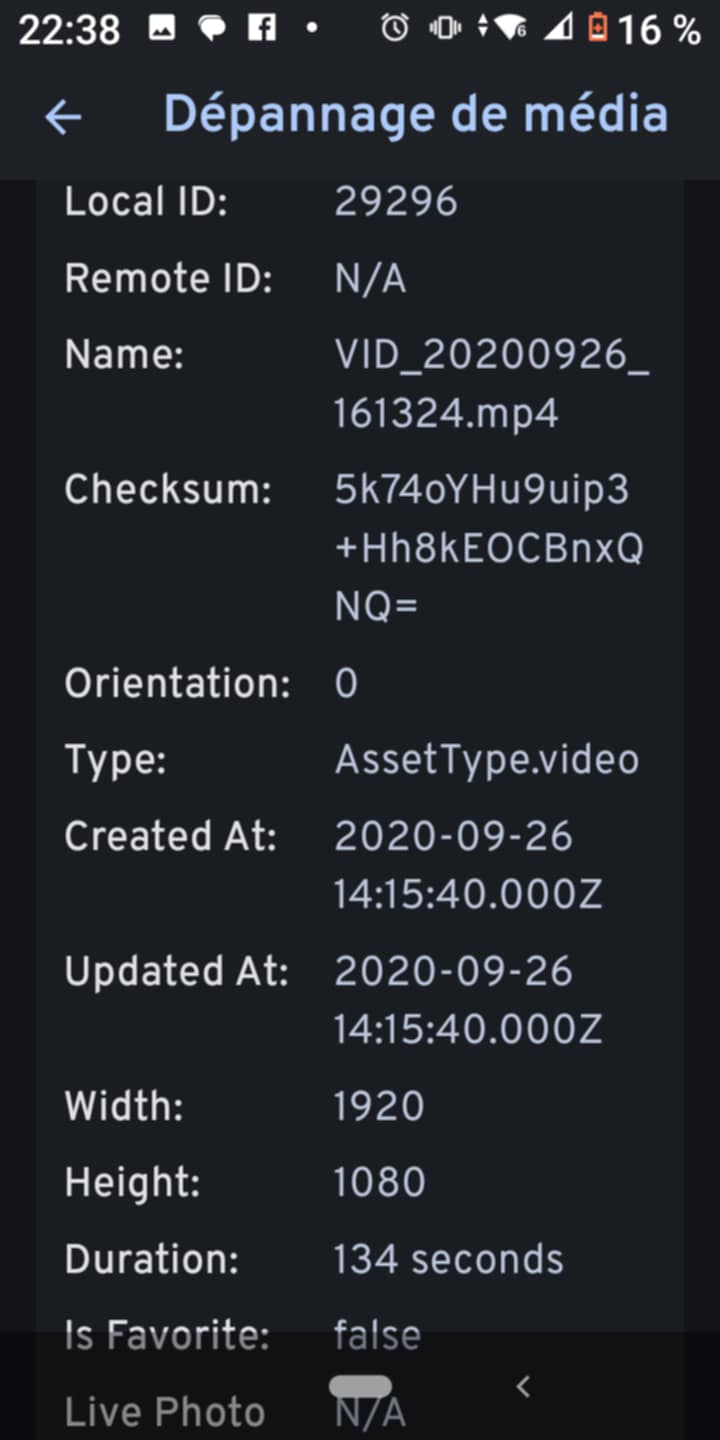Tap the Duration value 134 seconds
720x1440 pixels.
pyautogui.click(x=448, y=1259)
